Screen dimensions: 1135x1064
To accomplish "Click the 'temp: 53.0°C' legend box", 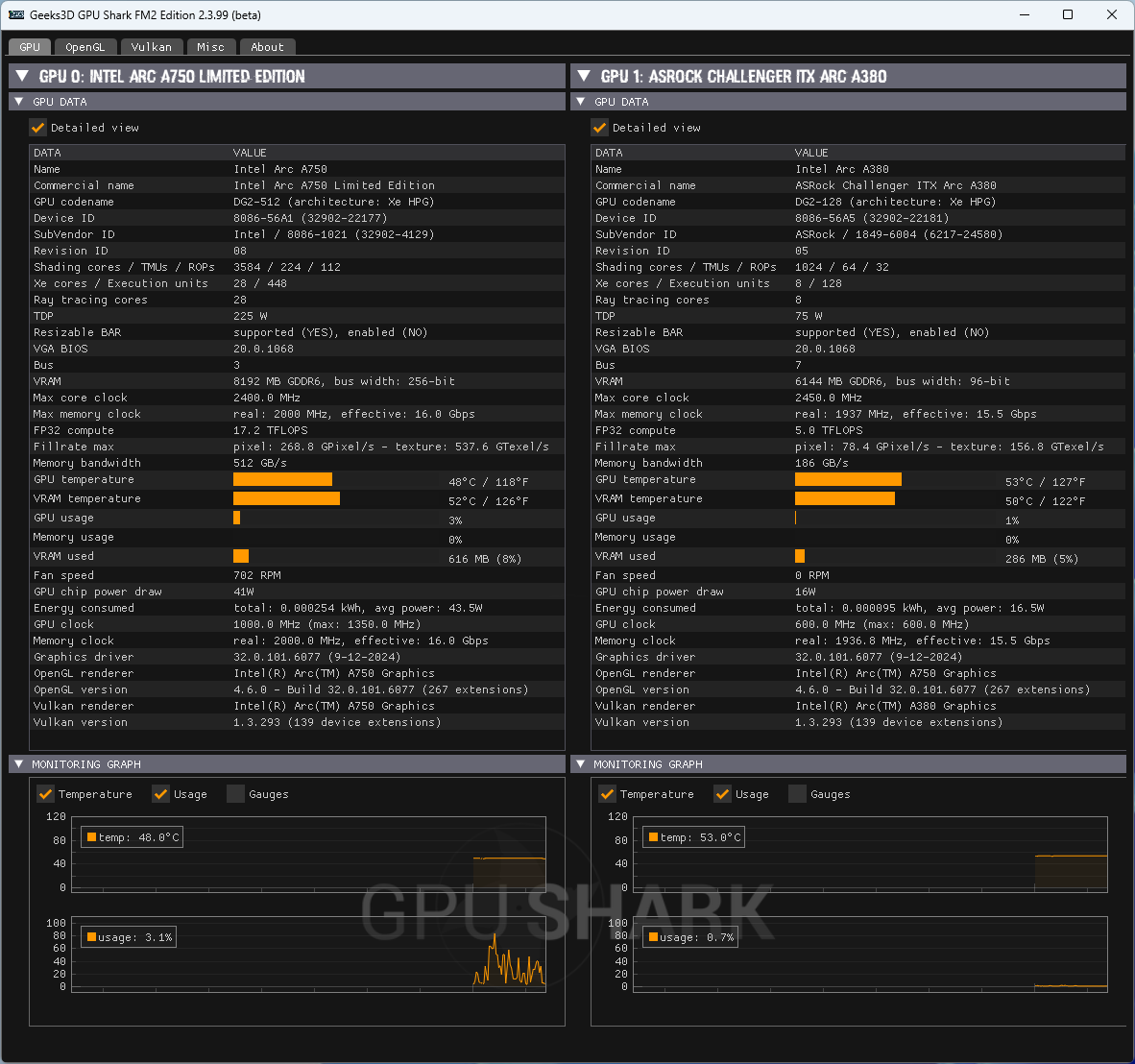I will [x=693, y=837].
